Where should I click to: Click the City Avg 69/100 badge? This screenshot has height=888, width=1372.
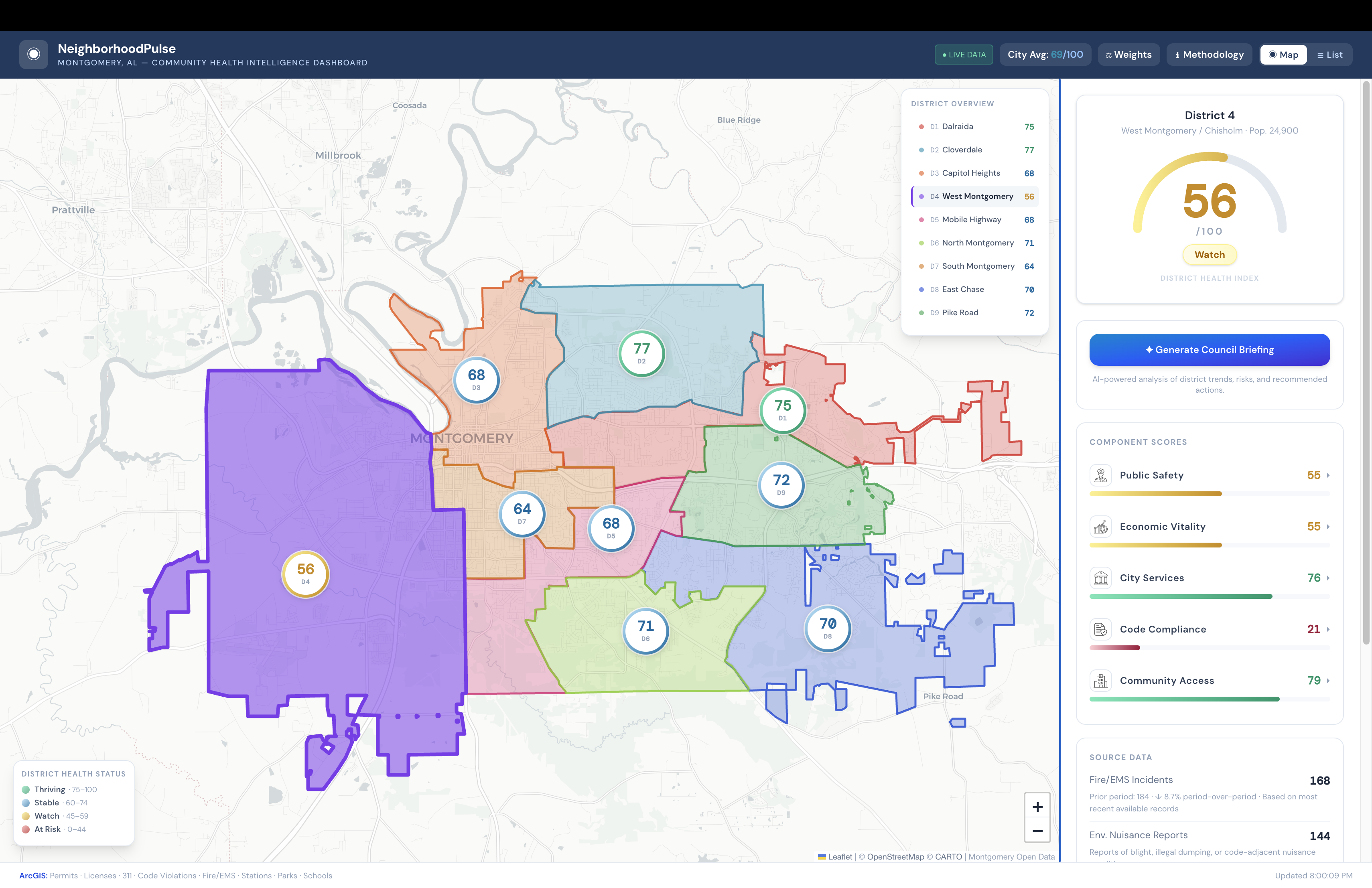(x=1045, y=55)
